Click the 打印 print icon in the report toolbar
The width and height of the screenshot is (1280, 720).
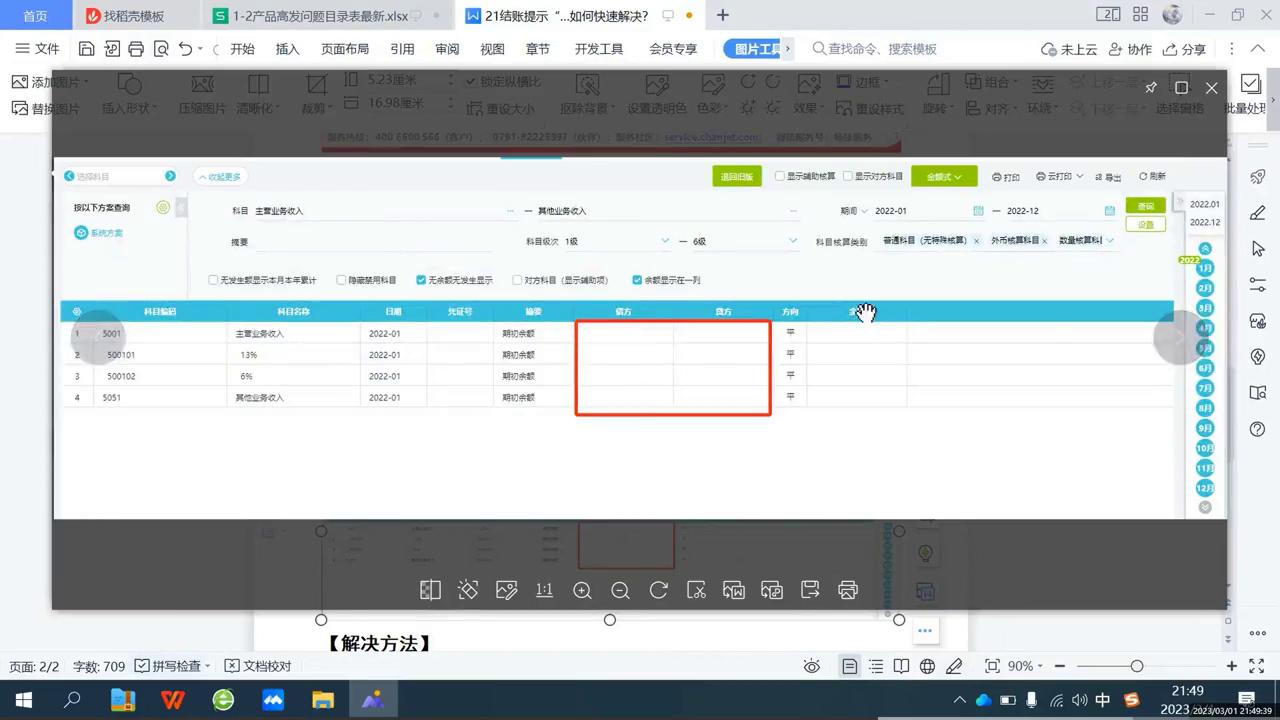coord(1006,176)
